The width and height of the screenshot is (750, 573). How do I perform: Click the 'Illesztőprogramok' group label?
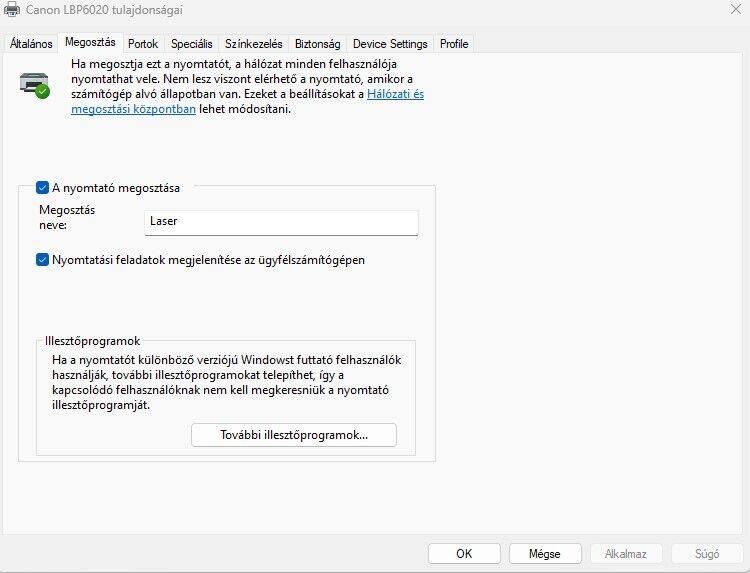tap(92, 341)
